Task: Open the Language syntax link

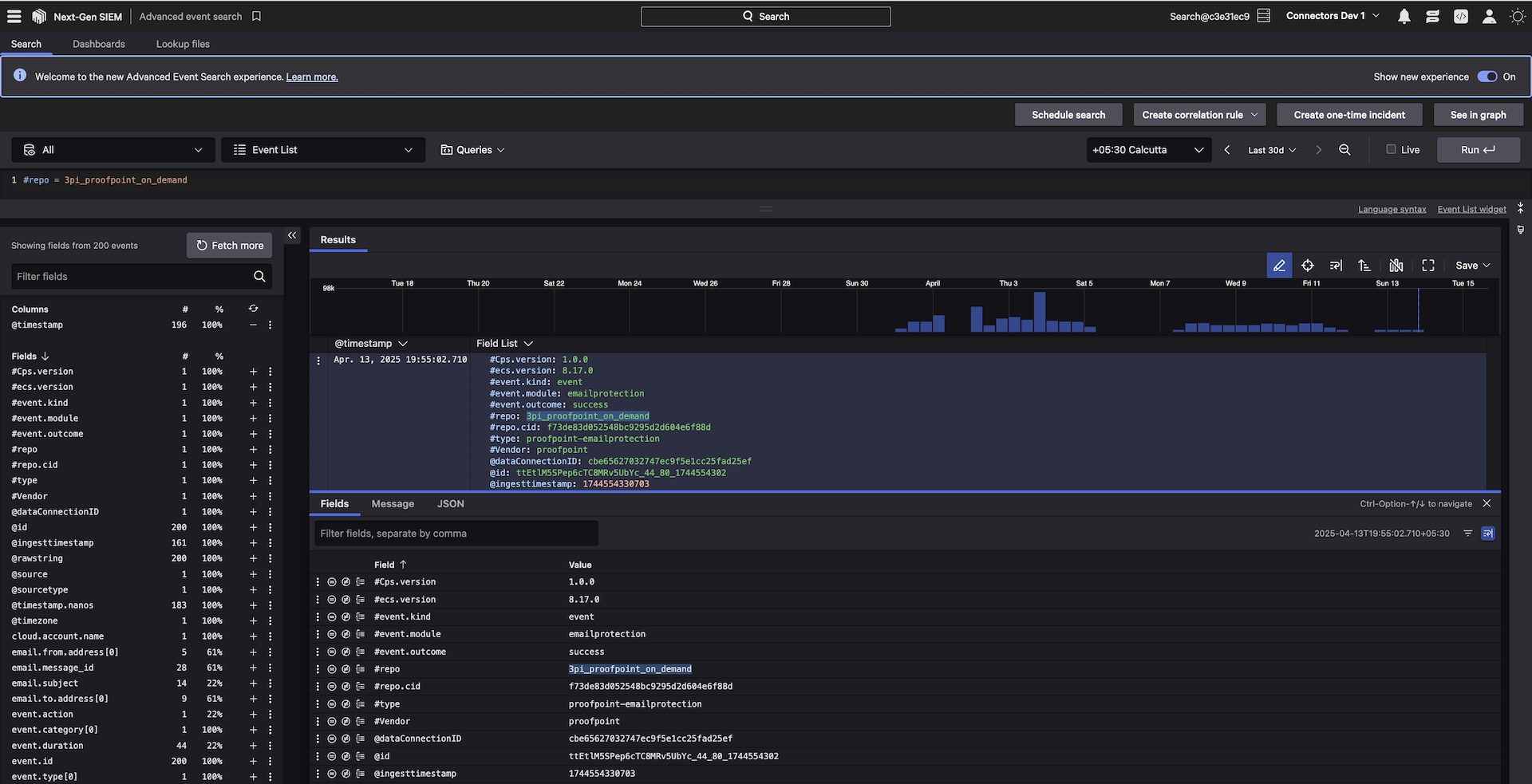Action: (x=1392, y=210)
